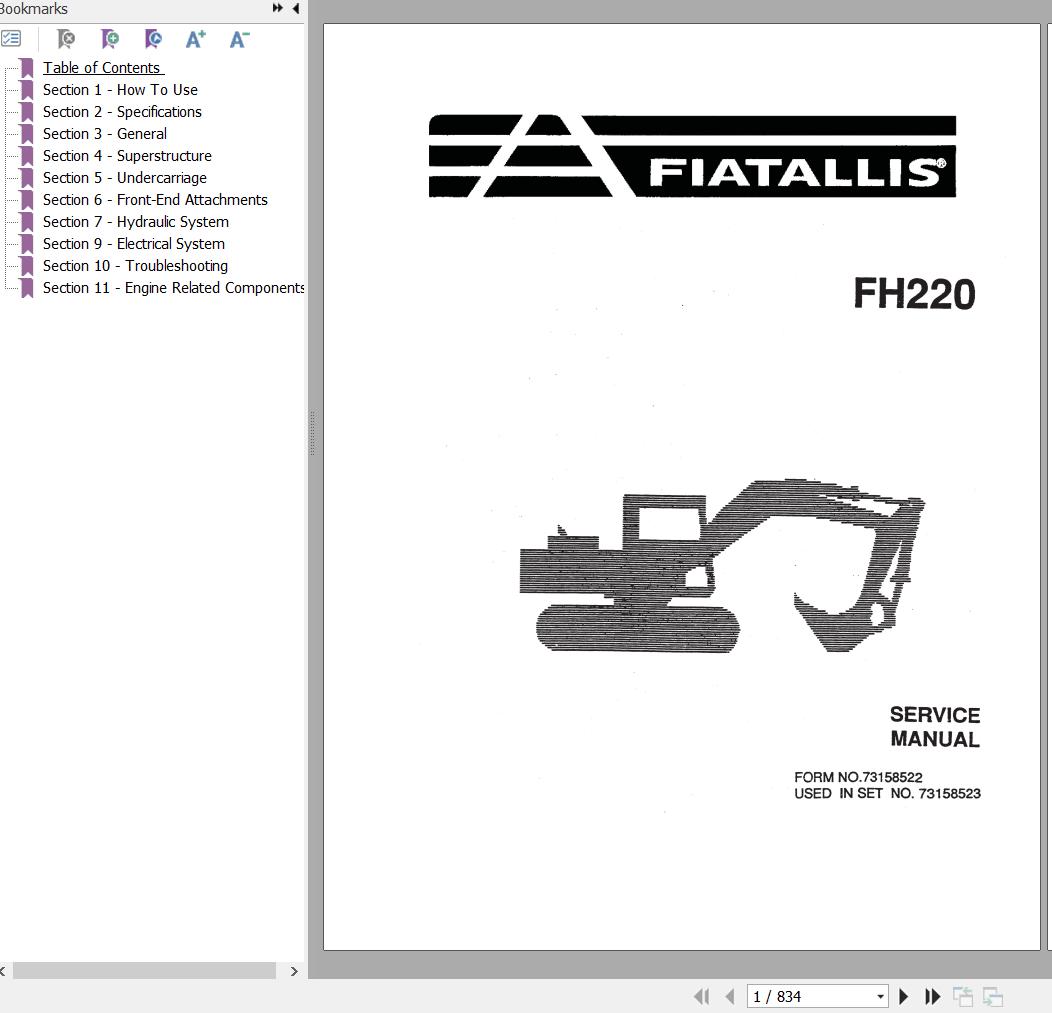Click the next view navigation icon

coord(992,996)
